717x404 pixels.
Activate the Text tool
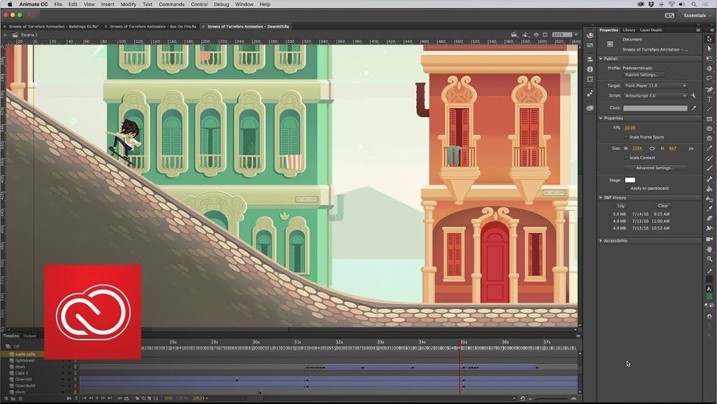coord(709,99)
